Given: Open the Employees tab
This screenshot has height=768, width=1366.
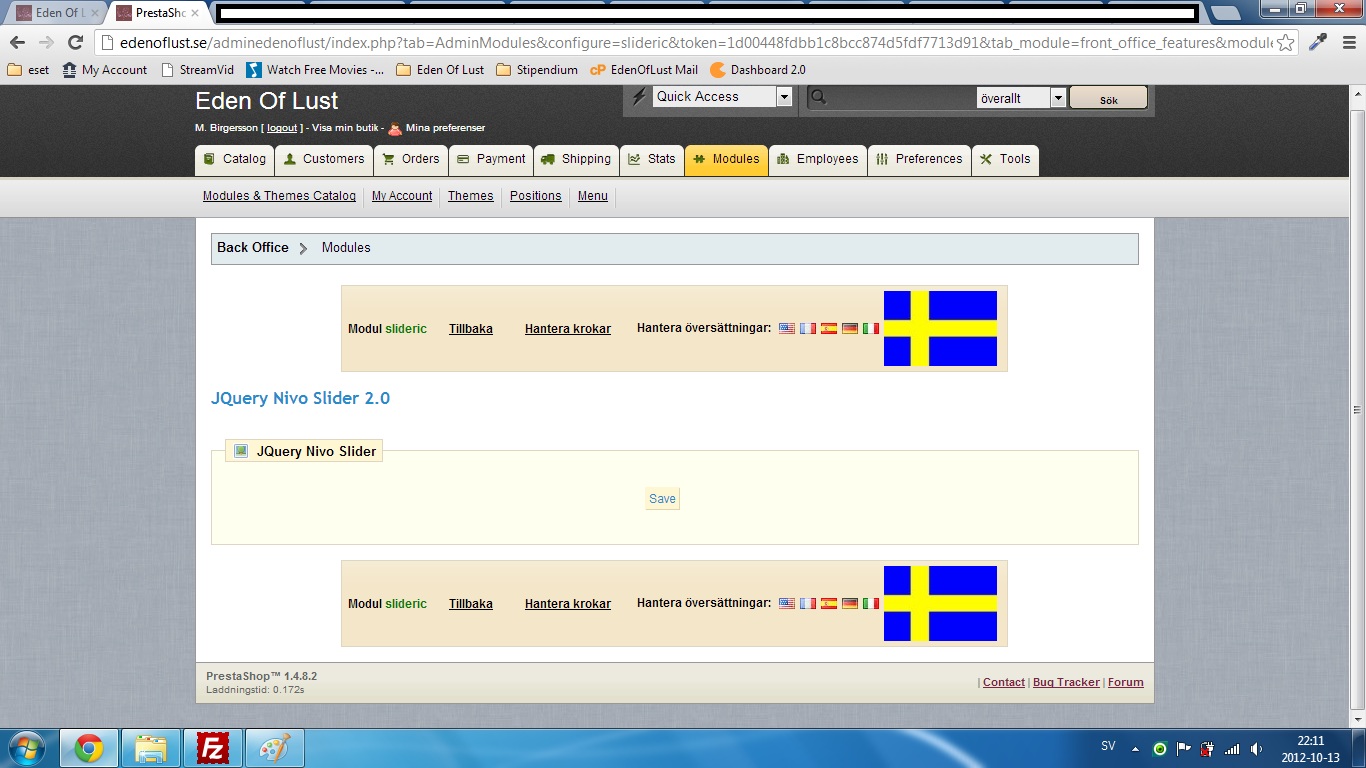Looking at the screenshot, I should pos(818,159).
